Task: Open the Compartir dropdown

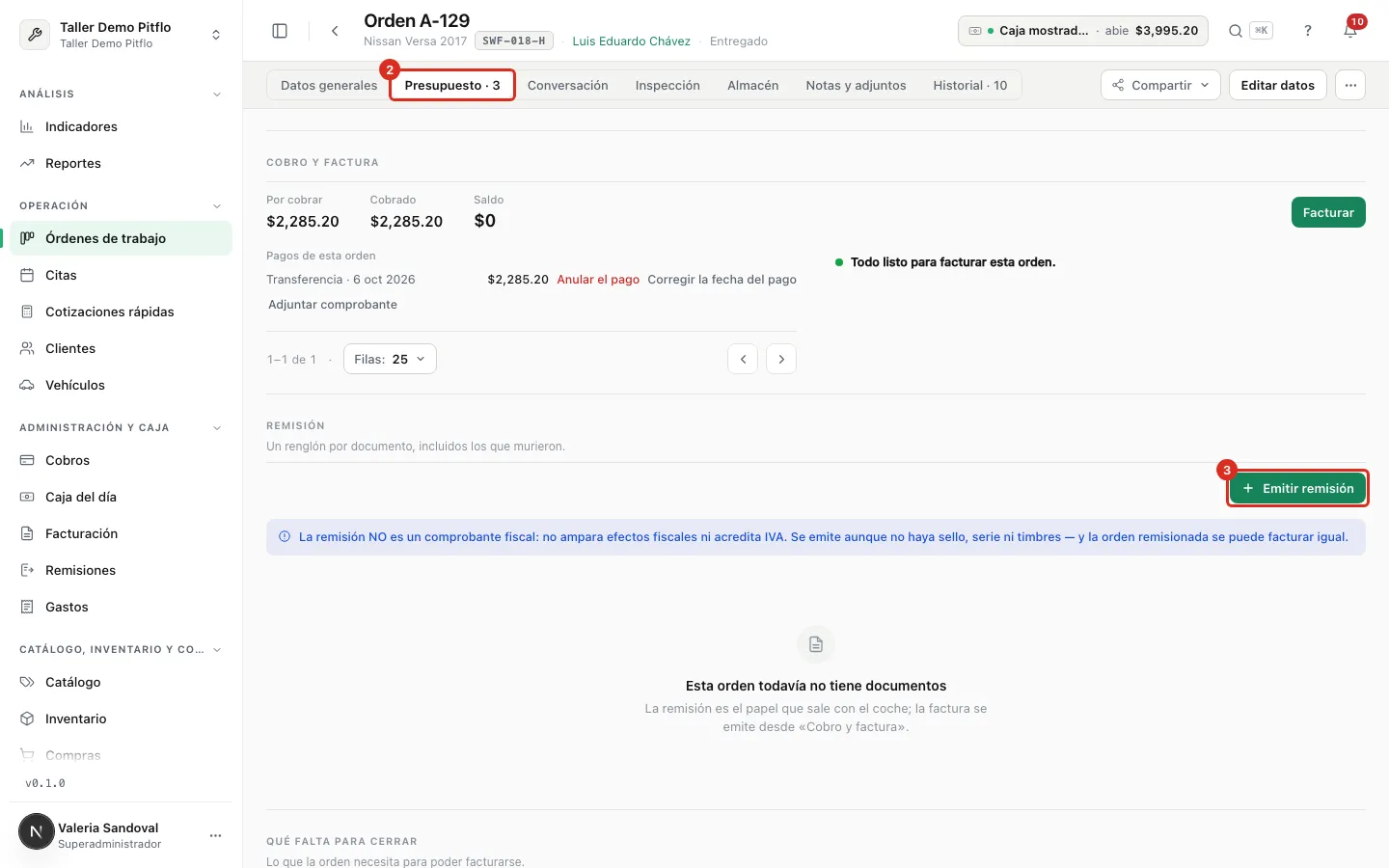Action: coord(1160,85)
